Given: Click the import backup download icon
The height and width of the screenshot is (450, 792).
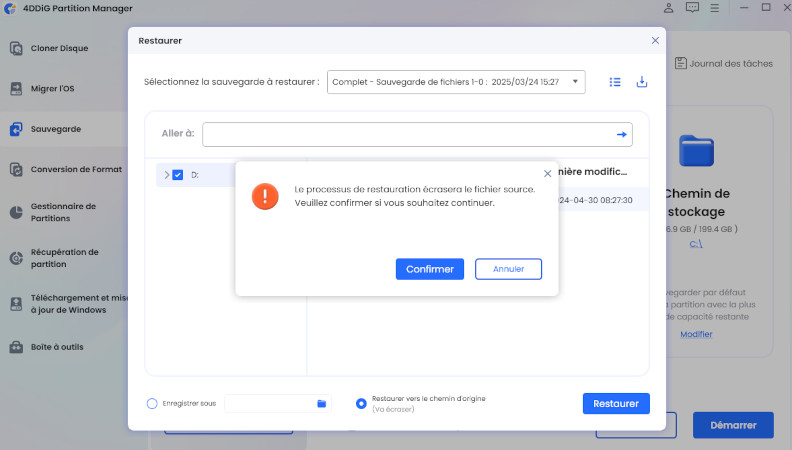Looking at the screenshot, I should coord(641,82).
